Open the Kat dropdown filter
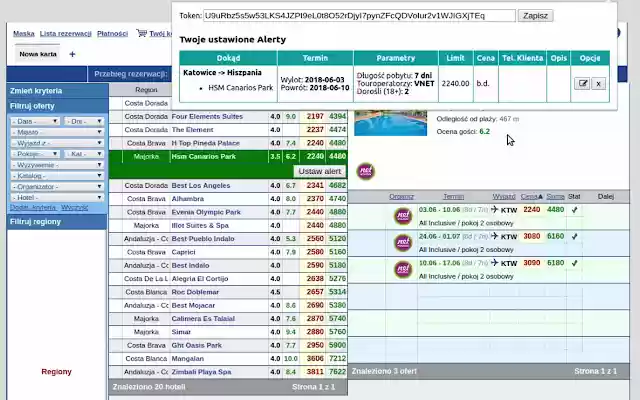Image resolution: width=640 pixels, height=400 pixels. coord(84,154)
